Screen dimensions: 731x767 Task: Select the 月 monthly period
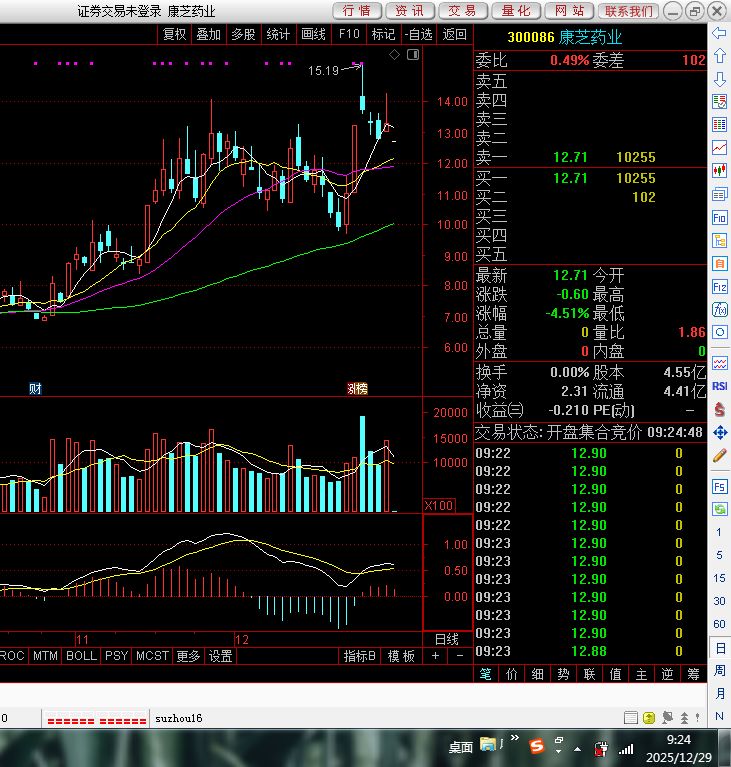pyautogui.click(x=720, y=693)
